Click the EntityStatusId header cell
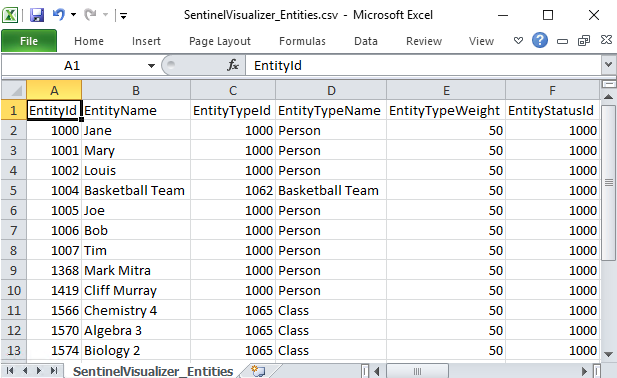The image size is (617, 378). tap(552, 111)
